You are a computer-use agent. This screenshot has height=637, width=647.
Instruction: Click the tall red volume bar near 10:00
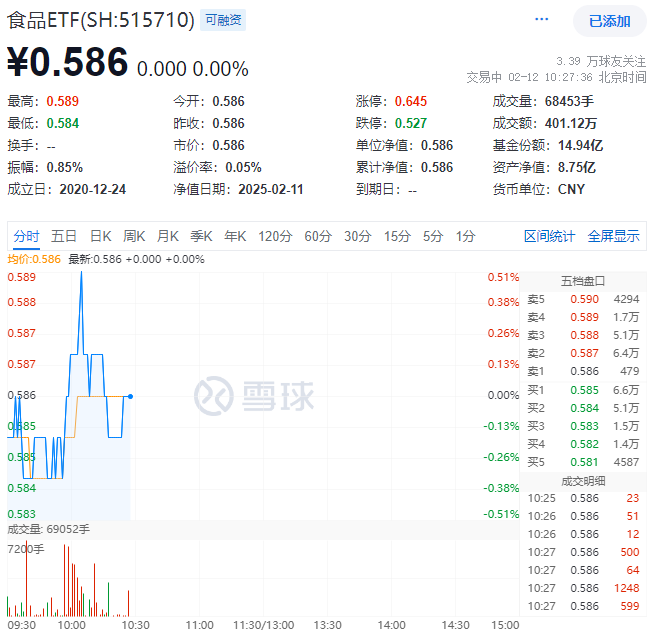64,580
